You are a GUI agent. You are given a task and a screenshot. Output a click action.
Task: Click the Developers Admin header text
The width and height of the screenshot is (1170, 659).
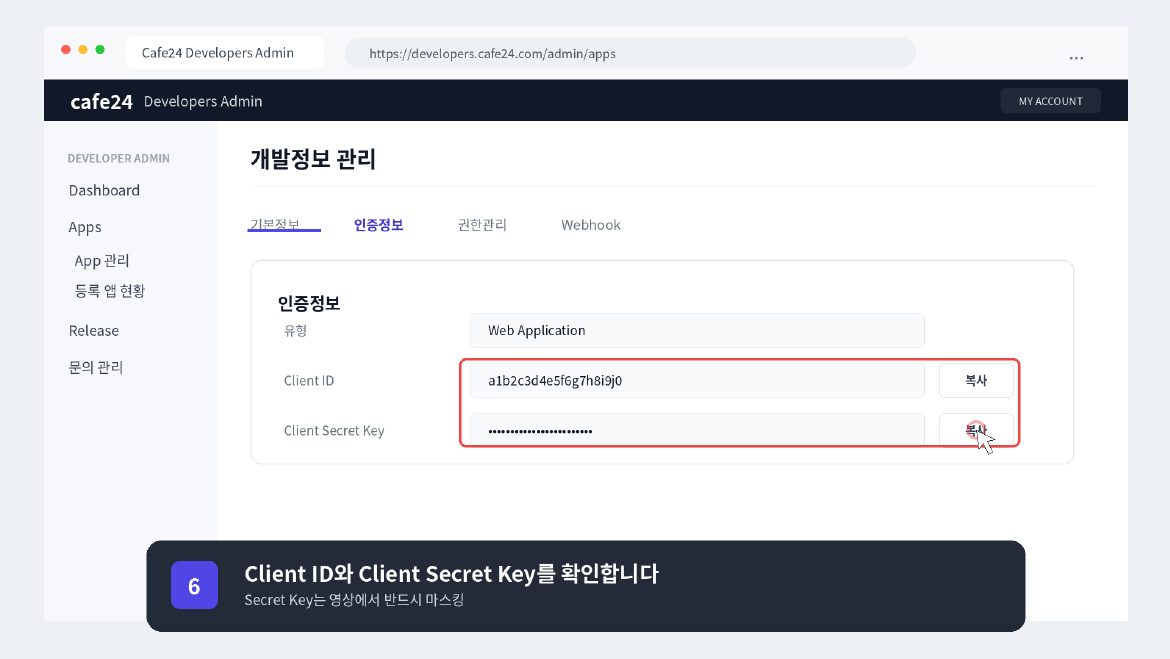(x=203, y=101)
